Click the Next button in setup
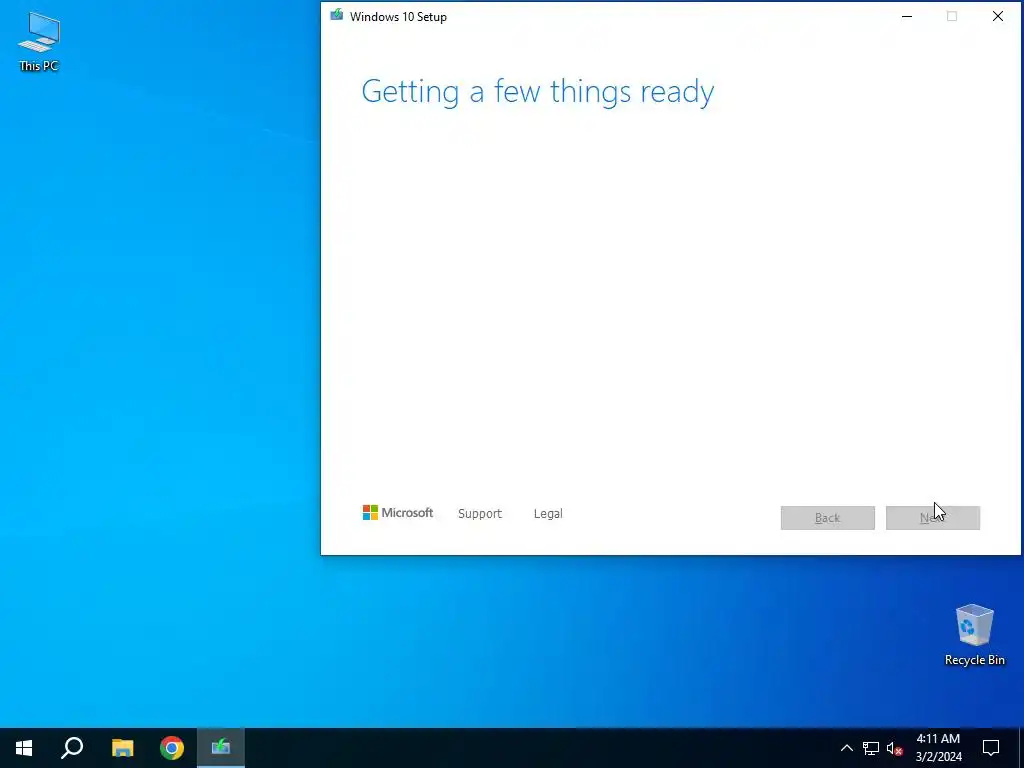The width and height of the screenshot is (1024, 768). (x=933, y=518)
